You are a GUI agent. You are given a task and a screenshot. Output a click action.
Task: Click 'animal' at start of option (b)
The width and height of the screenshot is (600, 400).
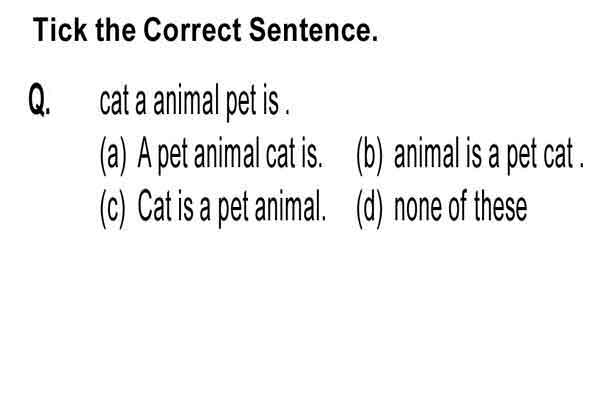point(426,154)
